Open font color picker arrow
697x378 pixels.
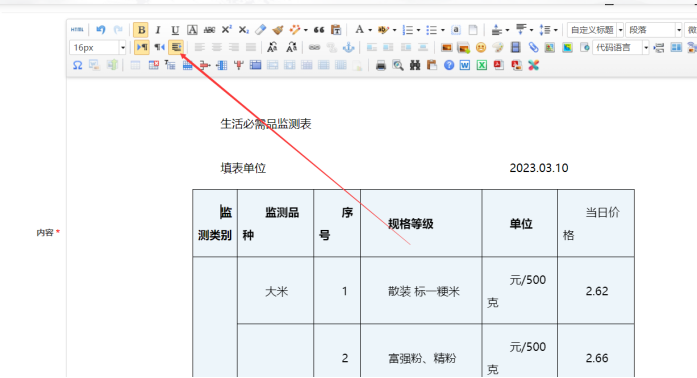point(370,30)
